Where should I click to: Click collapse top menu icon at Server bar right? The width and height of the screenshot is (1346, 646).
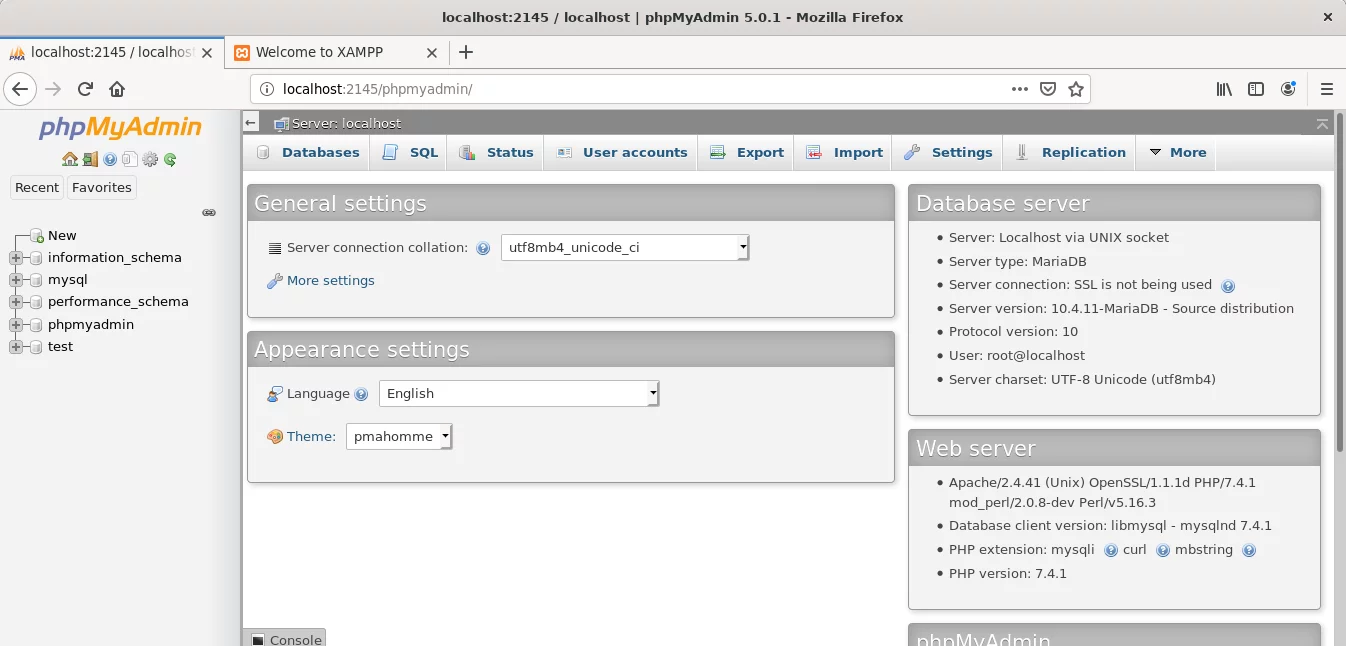(x=1323, y=123)
